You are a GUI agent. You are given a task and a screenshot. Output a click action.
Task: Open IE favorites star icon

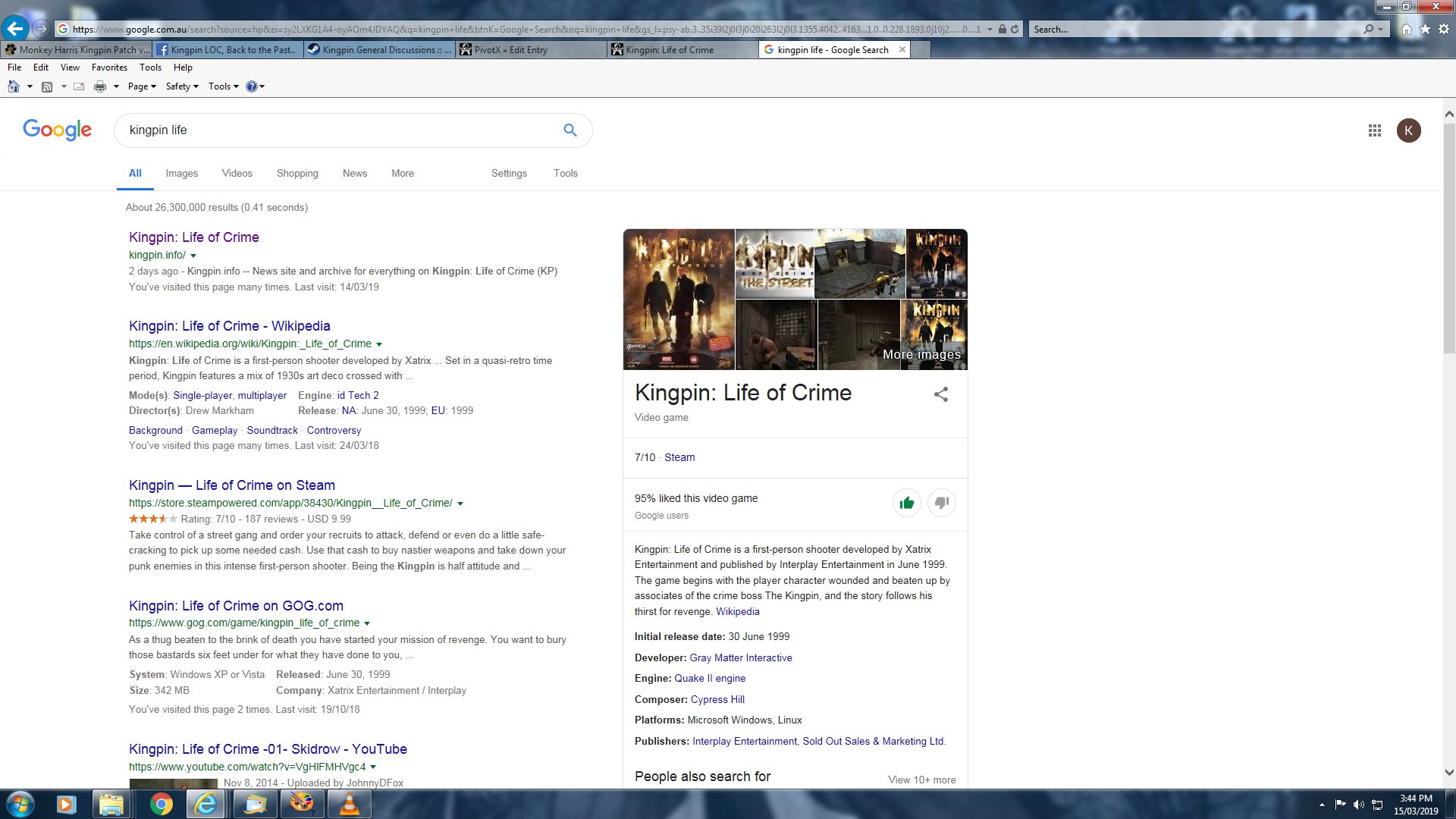pyautogui.click(x=1425, y=29)
